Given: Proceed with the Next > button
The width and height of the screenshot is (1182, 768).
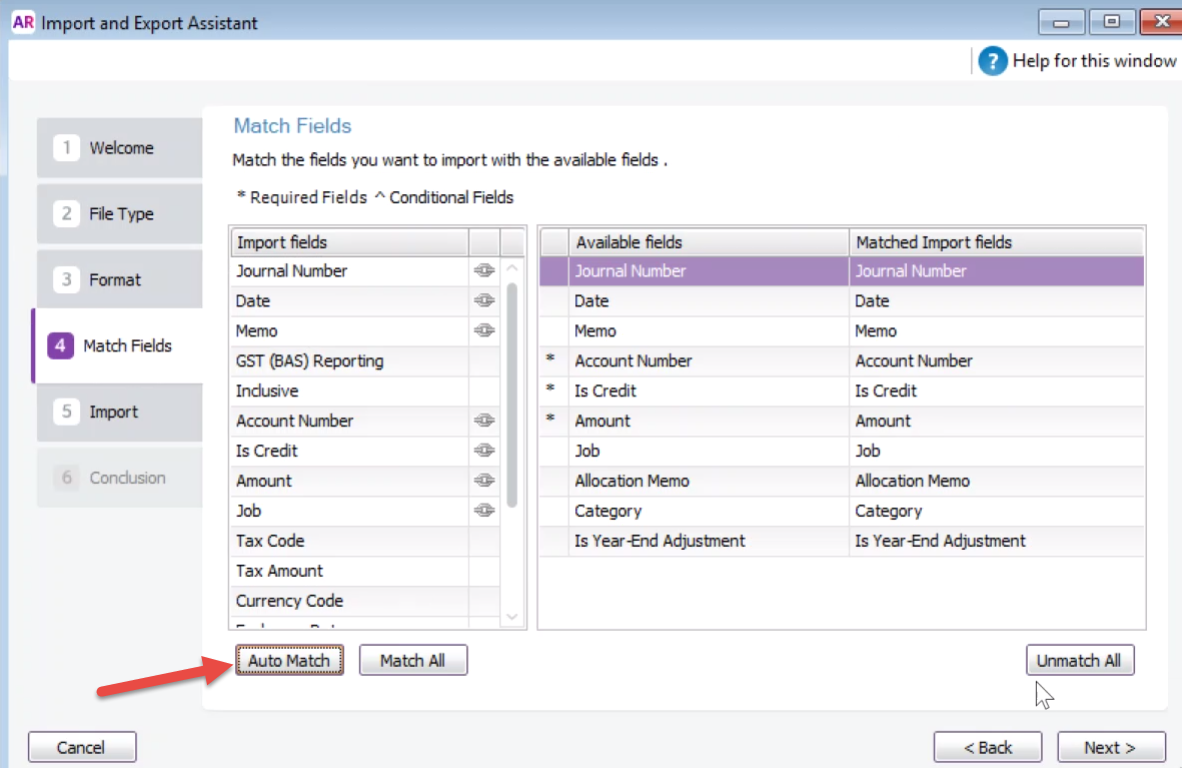Looking at the screenshot, I should (1111, 747).
